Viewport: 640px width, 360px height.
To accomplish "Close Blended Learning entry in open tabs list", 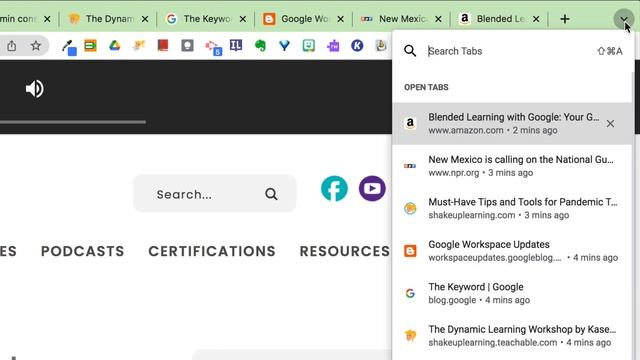I will click(x=610, y=124).
